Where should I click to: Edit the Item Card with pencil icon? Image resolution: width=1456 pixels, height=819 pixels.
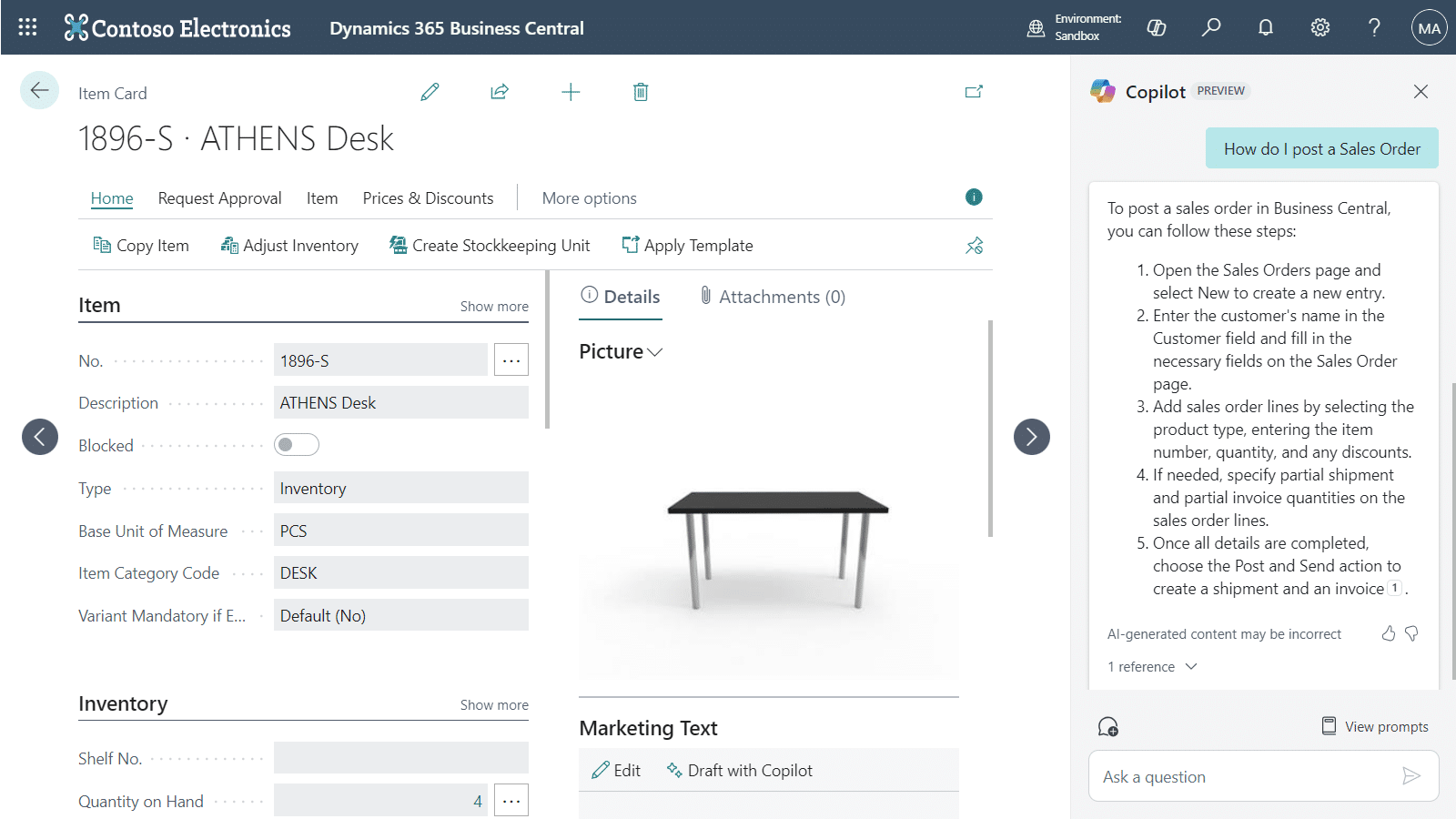(430, 92)
